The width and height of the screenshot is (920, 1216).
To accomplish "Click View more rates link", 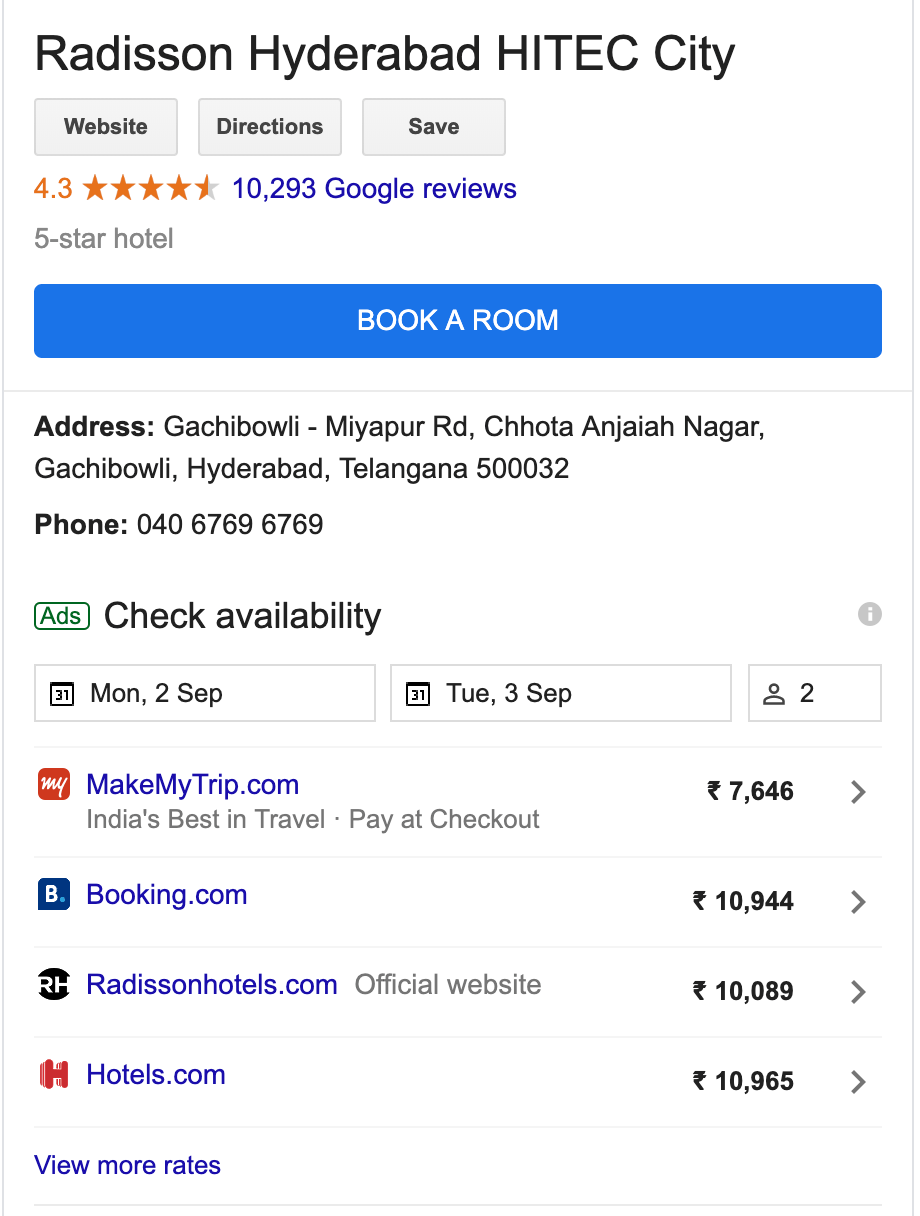I will (x=128, y=1165).
